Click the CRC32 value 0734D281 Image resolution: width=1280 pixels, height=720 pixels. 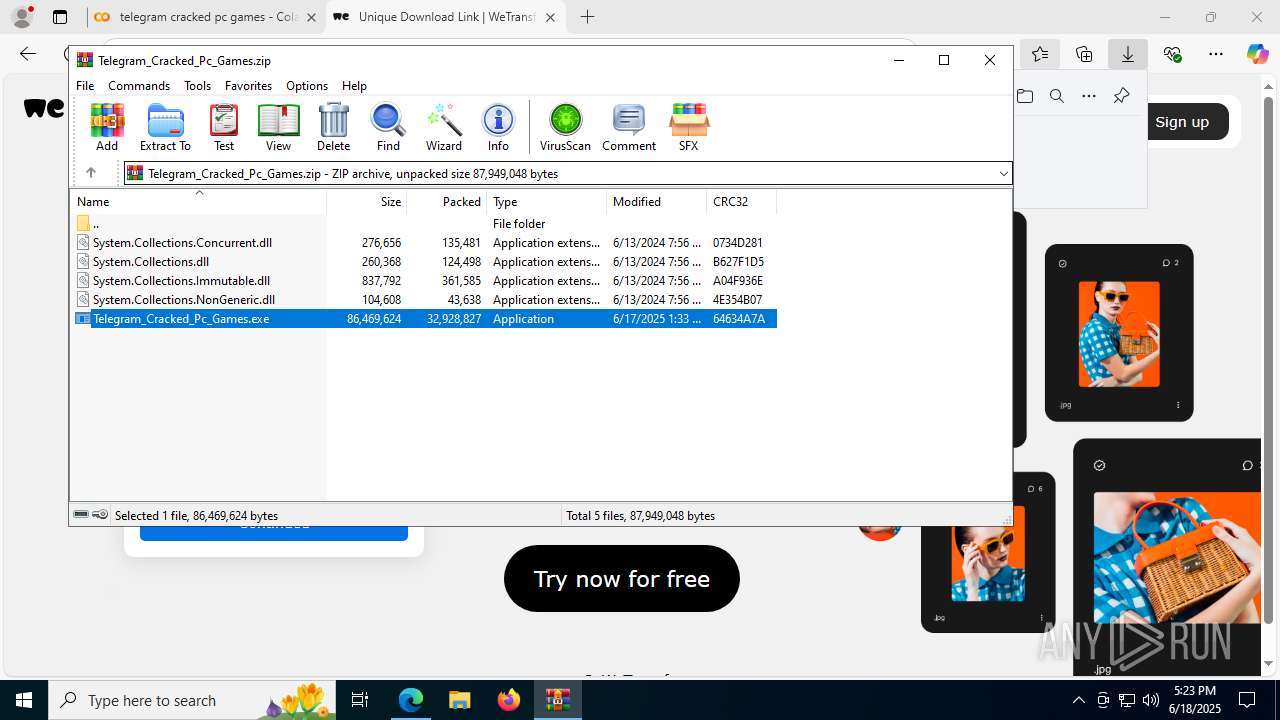point(738,243)
